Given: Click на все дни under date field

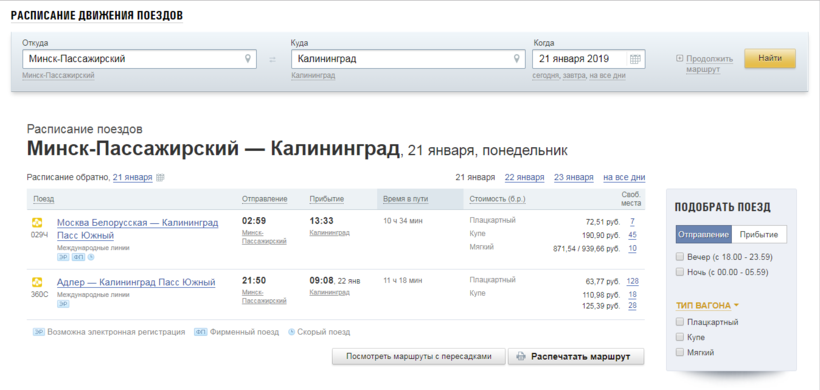Looking at the screenshot, I should tap(607, 76).
